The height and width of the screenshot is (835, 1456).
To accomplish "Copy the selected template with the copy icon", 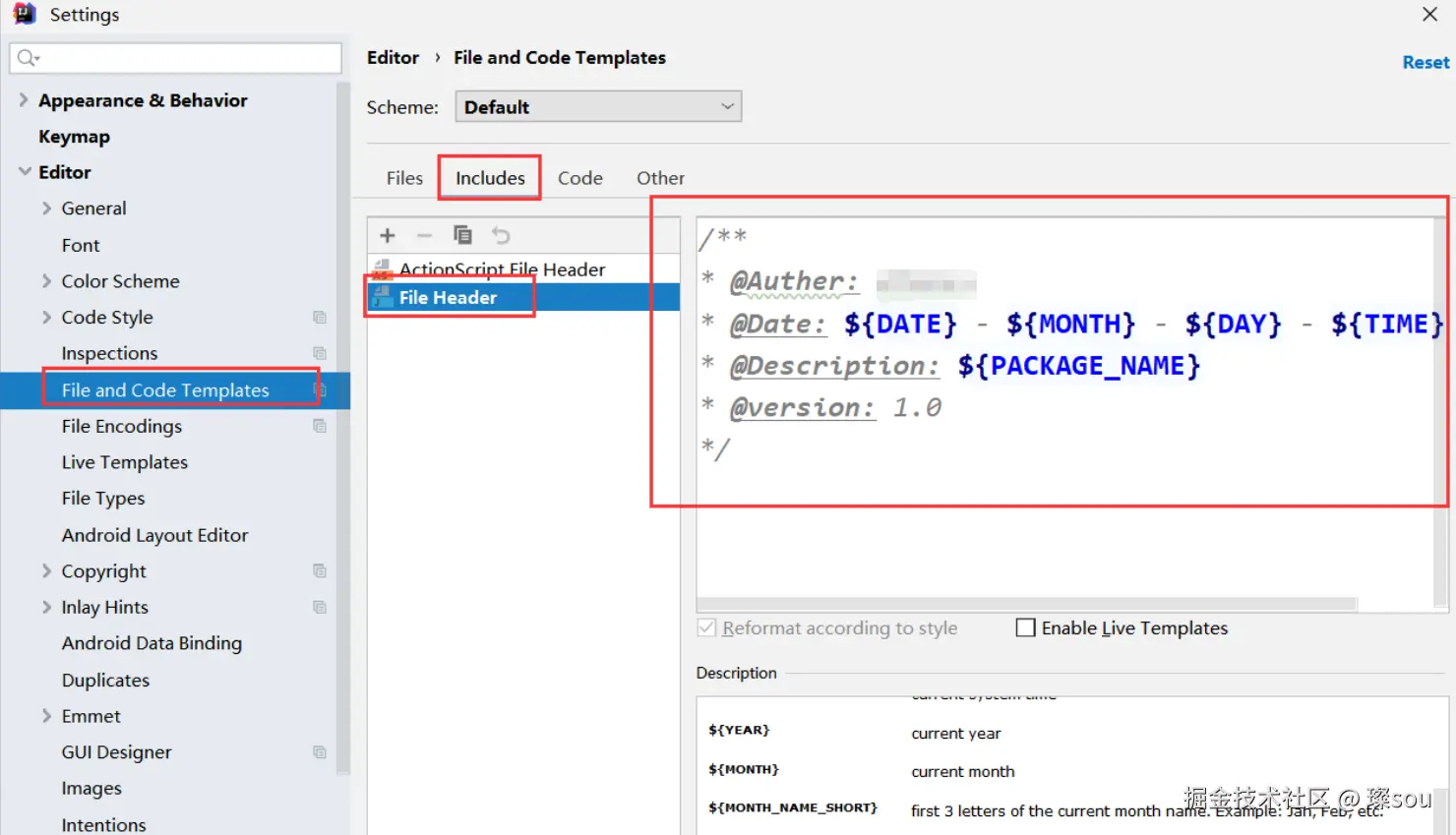I will coord(462,235).
